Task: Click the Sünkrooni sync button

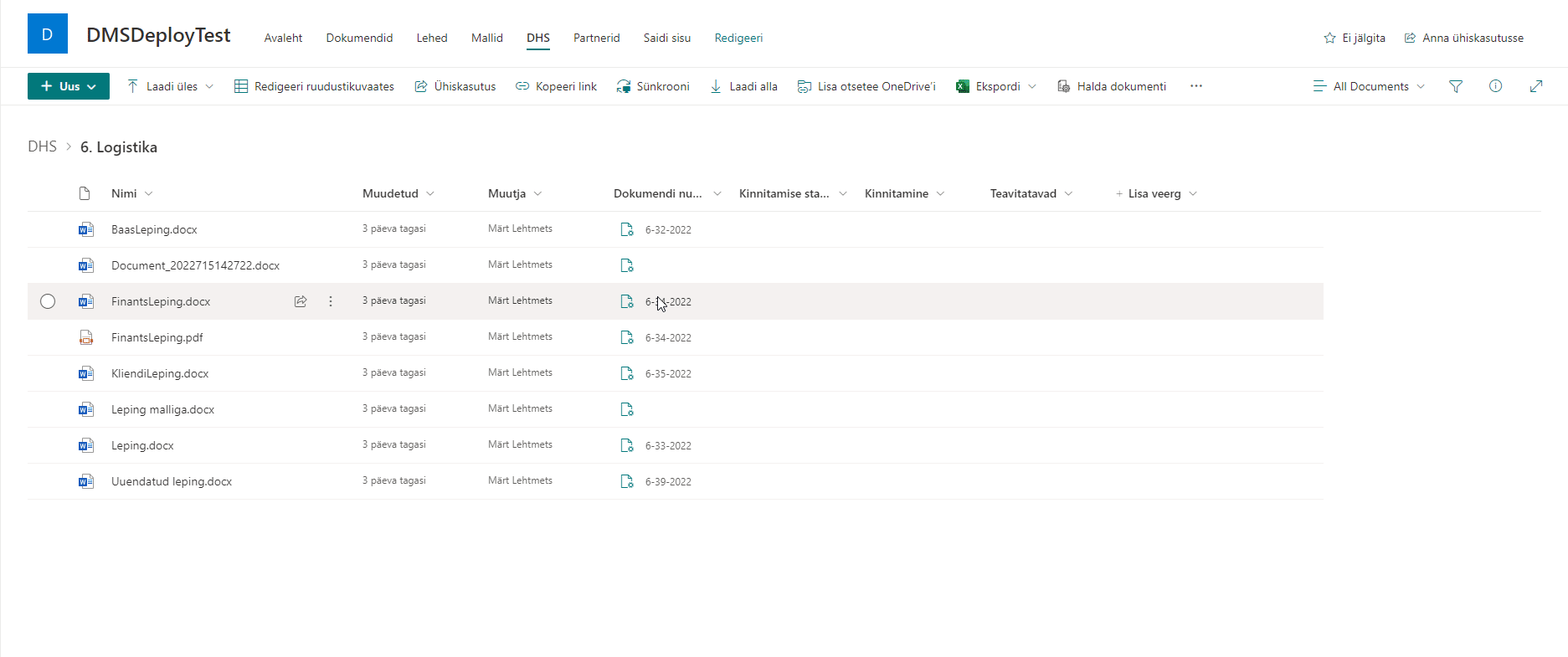Action: (x=653, y=86)
